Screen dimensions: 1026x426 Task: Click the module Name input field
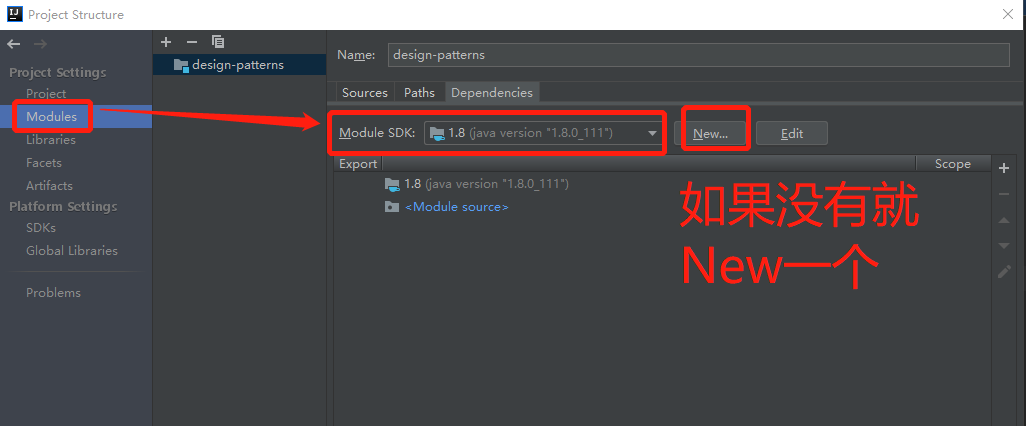699,55
